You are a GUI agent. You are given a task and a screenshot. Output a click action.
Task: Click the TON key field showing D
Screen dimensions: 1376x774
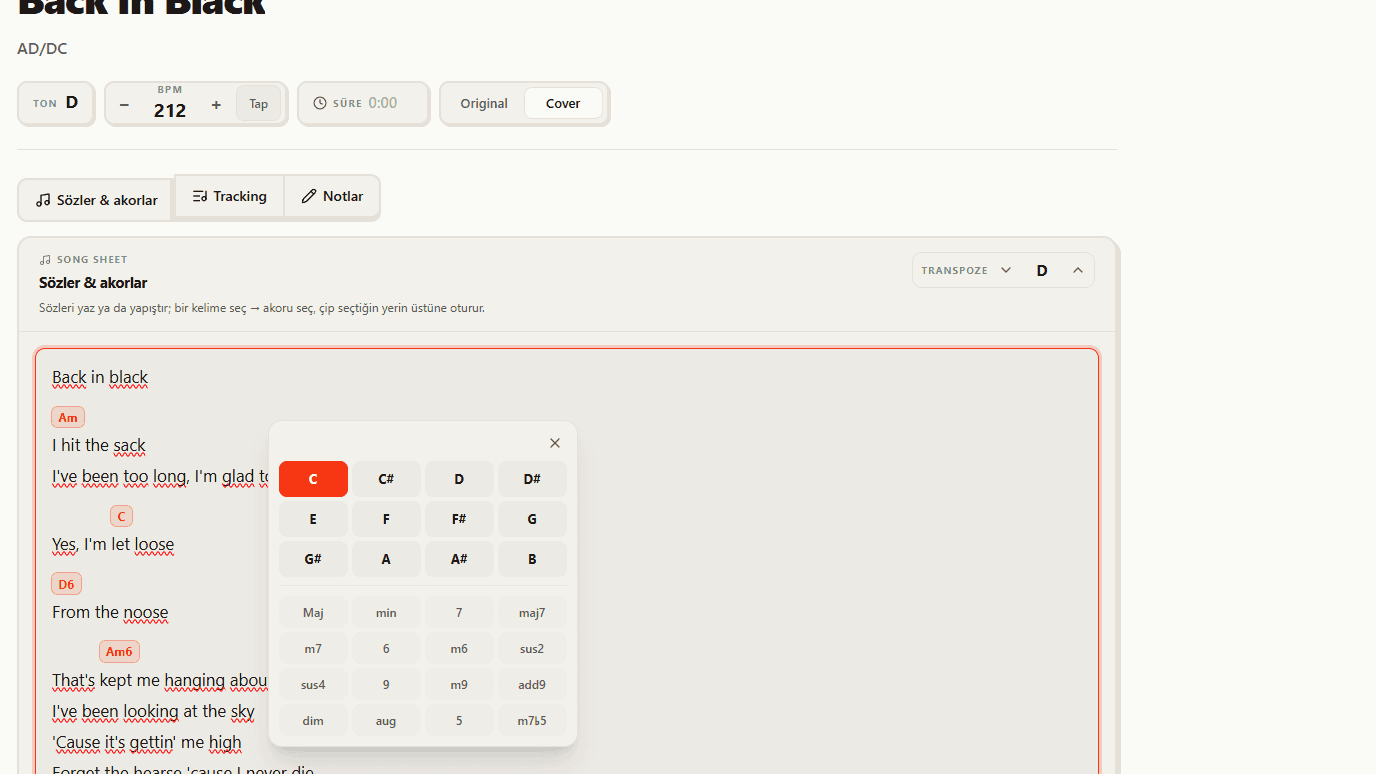pyautogui.click(x=56, y=103)
